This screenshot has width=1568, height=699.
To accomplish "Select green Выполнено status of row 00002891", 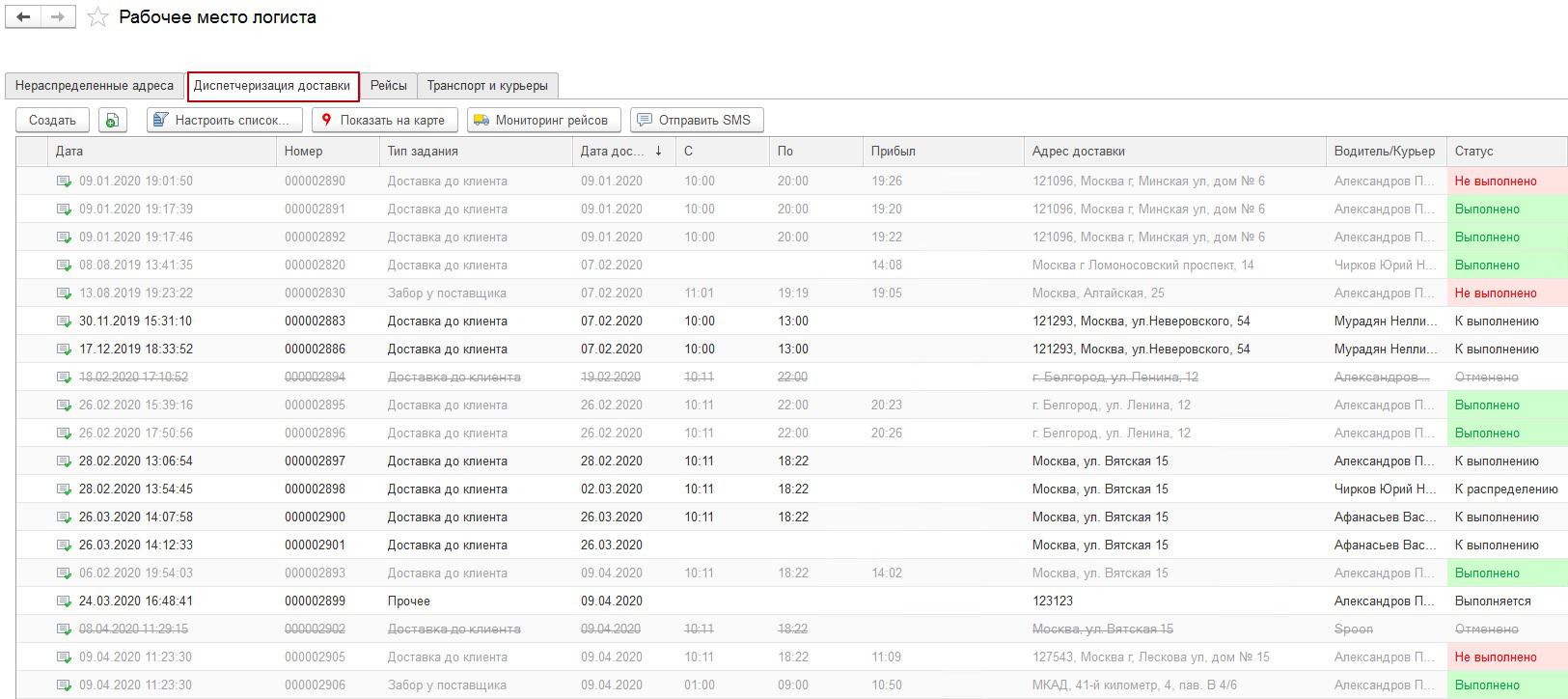I will (1507, 210).
